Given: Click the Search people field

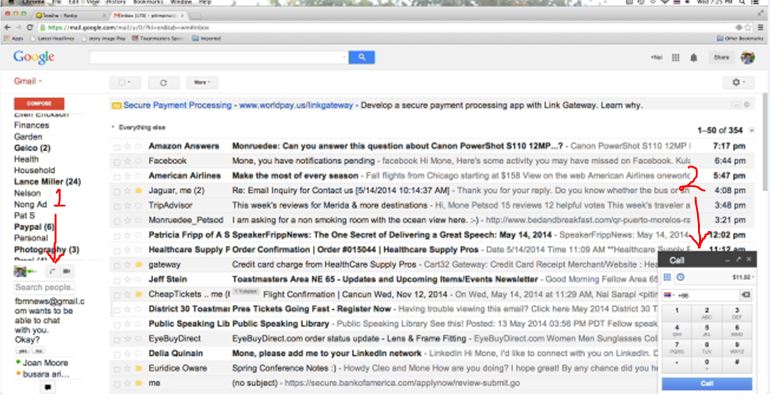Looking at the screenshot, I should [44, 287].
